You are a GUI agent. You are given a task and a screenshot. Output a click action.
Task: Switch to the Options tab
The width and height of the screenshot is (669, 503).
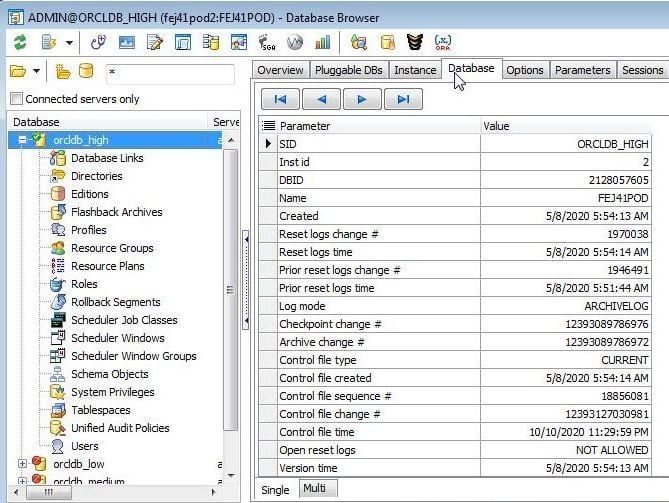[x=525, y=70]
